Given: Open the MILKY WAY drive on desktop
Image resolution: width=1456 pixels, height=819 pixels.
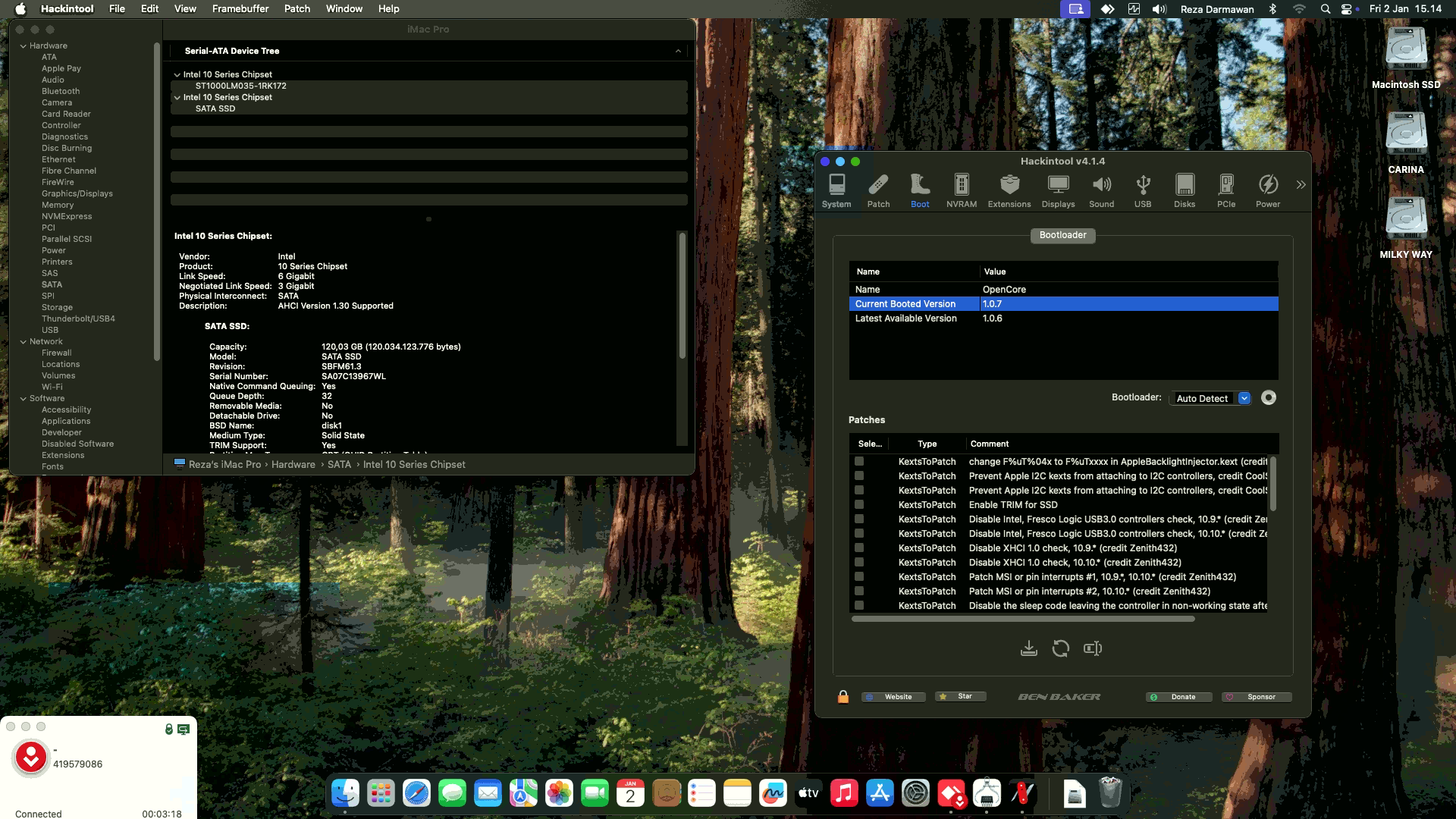Looking at the screenshot, I should click(1406, 227).
